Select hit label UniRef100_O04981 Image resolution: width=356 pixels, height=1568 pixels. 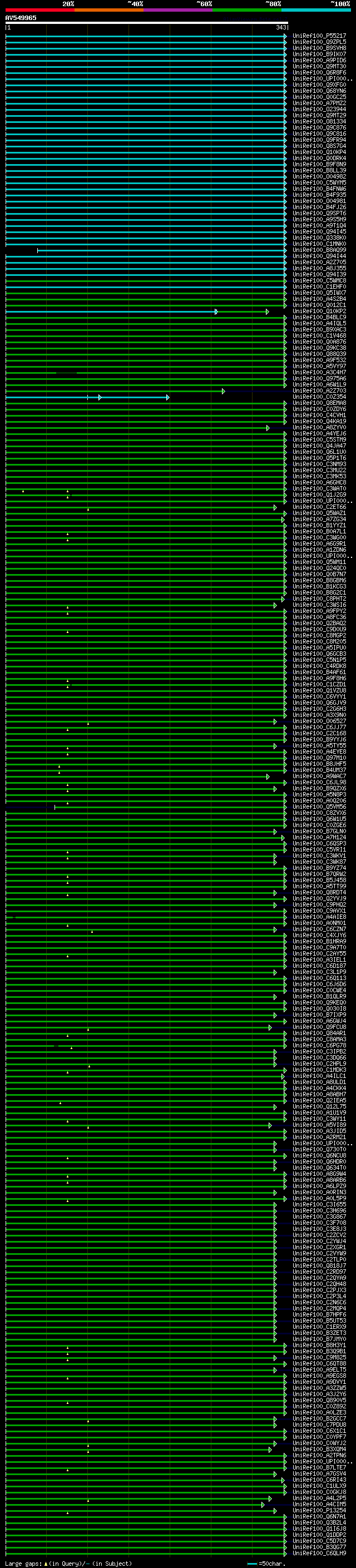point(319,201)
